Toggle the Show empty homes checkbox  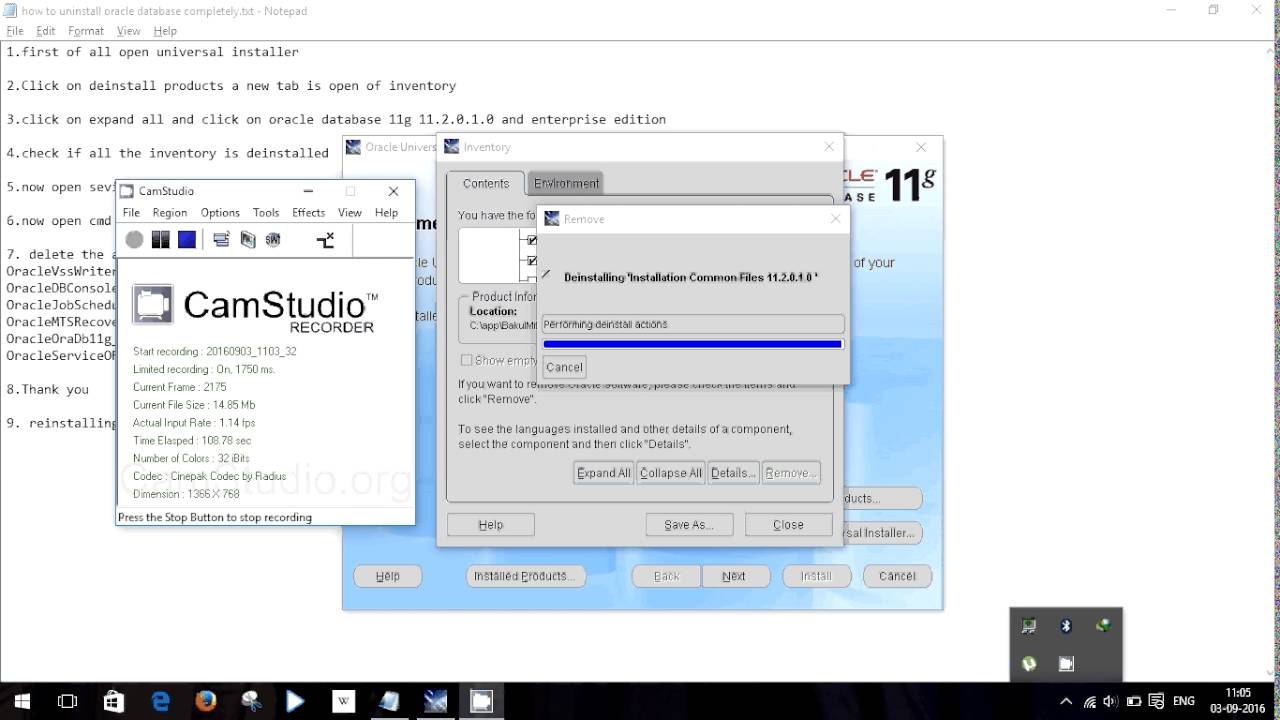tap(466, 360)
